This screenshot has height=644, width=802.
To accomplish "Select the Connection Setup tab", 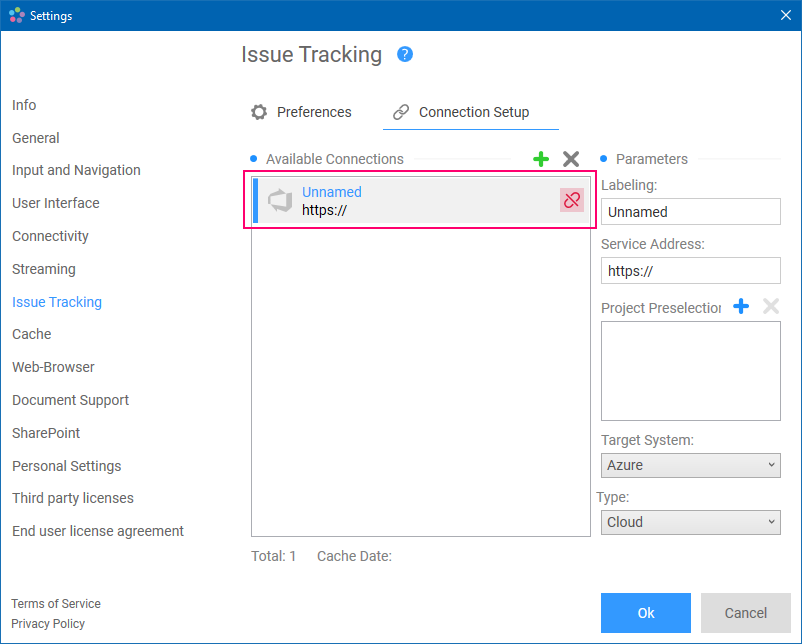I will (x=473, y=112).
